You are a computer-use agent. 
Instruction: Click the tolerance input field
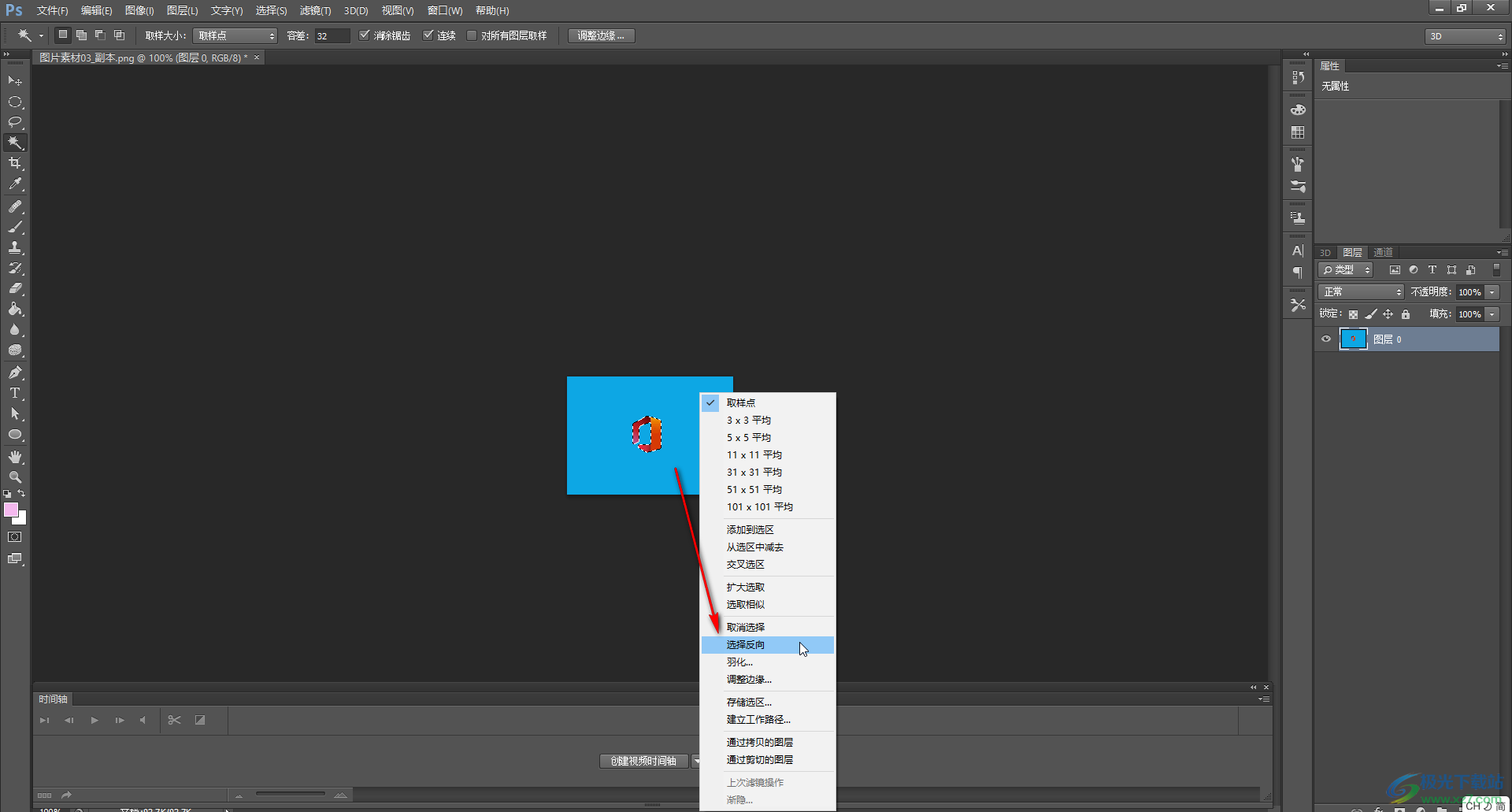click(332, 36)
